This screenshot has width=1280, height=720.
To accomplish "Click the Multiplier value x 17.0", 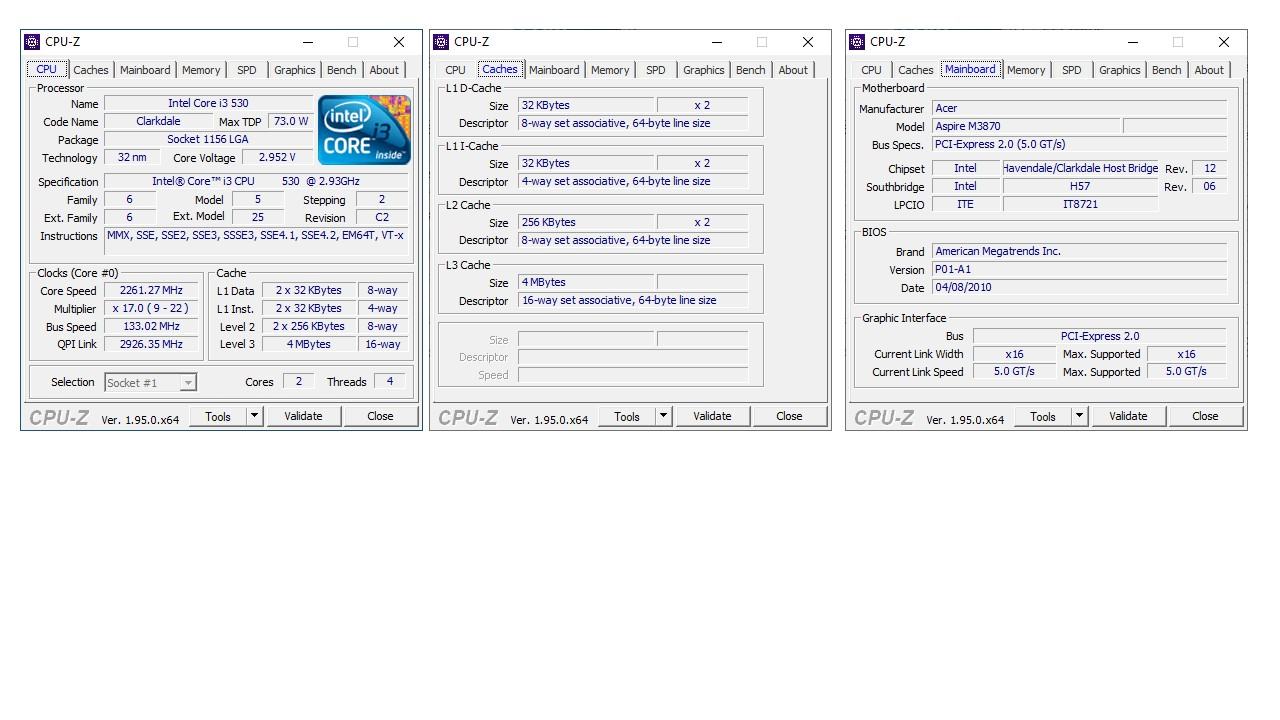I will [x=151, y=308].
